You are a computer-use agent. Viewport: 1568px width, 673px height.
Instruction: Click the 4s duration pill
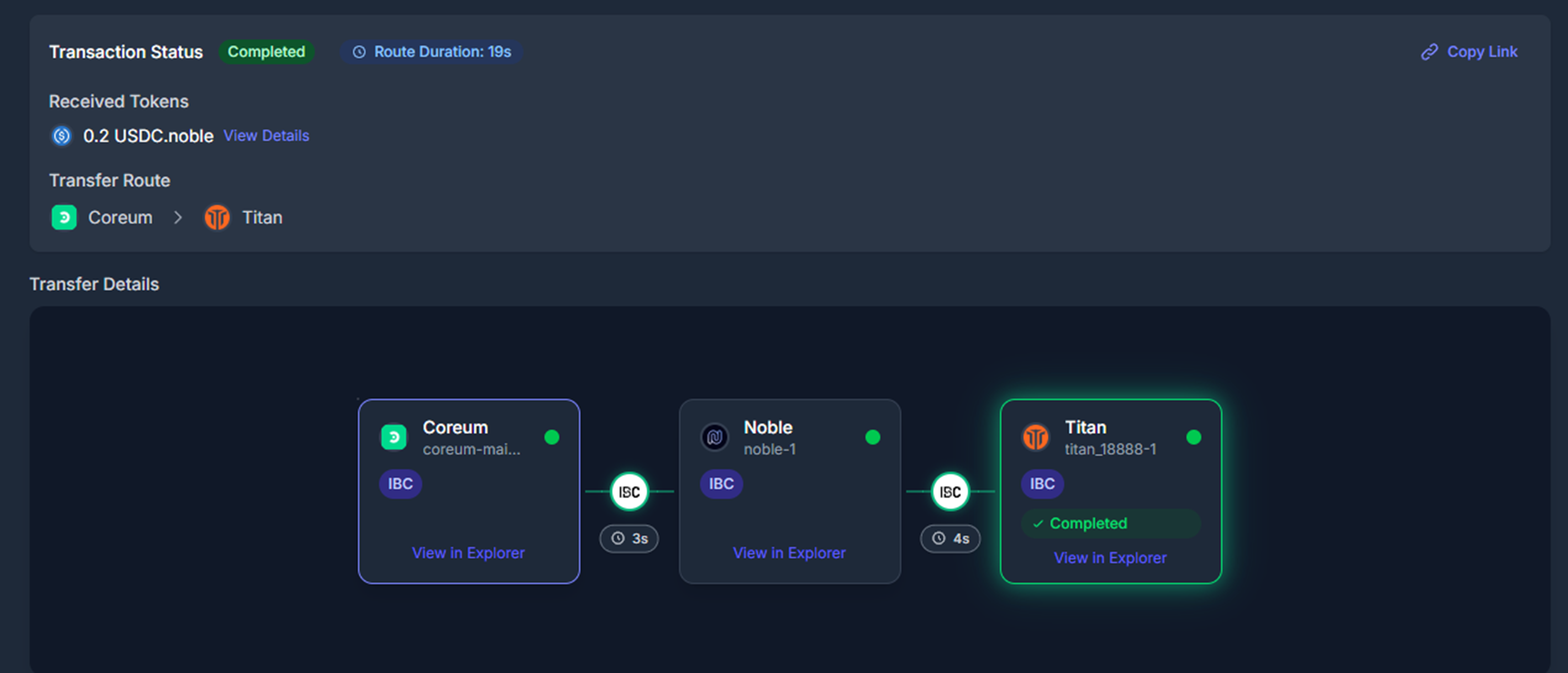[950, 538]
